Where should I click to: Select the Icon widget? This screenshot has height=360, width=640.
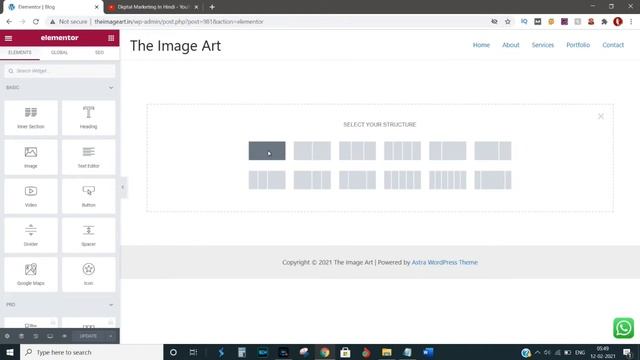(89, 275)
